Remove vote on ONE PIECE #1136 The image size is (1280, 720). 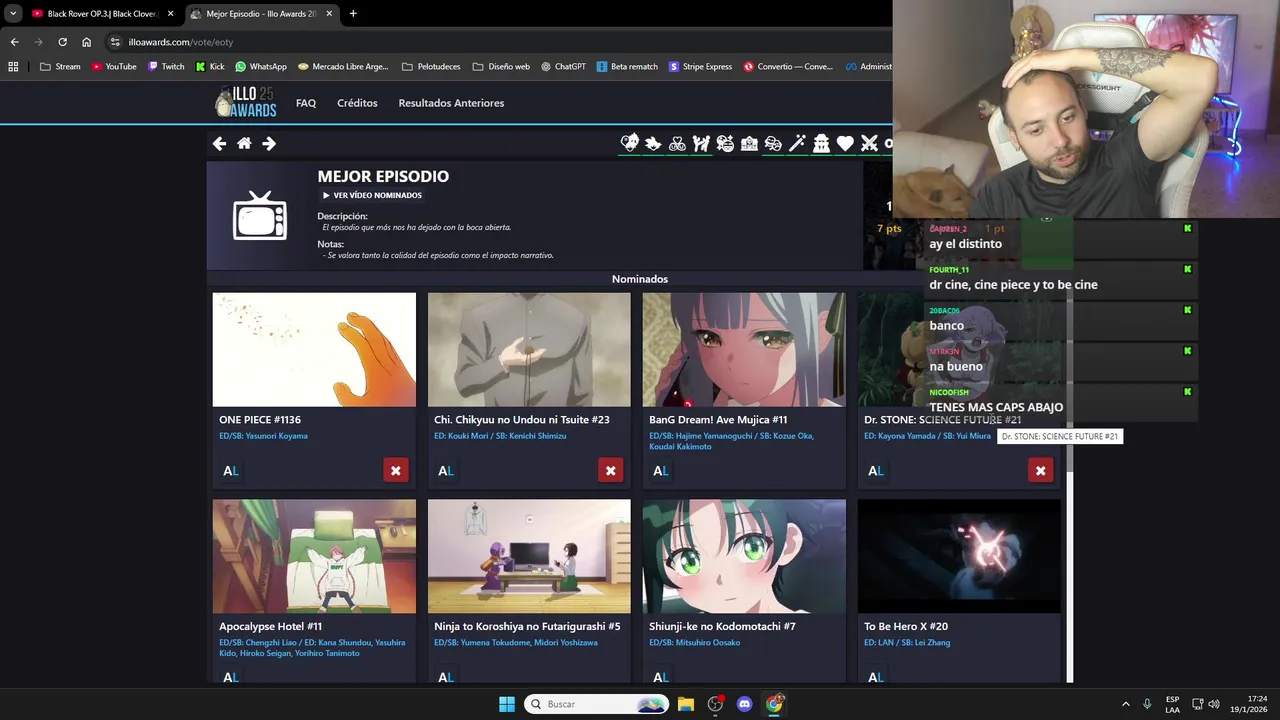396,470
